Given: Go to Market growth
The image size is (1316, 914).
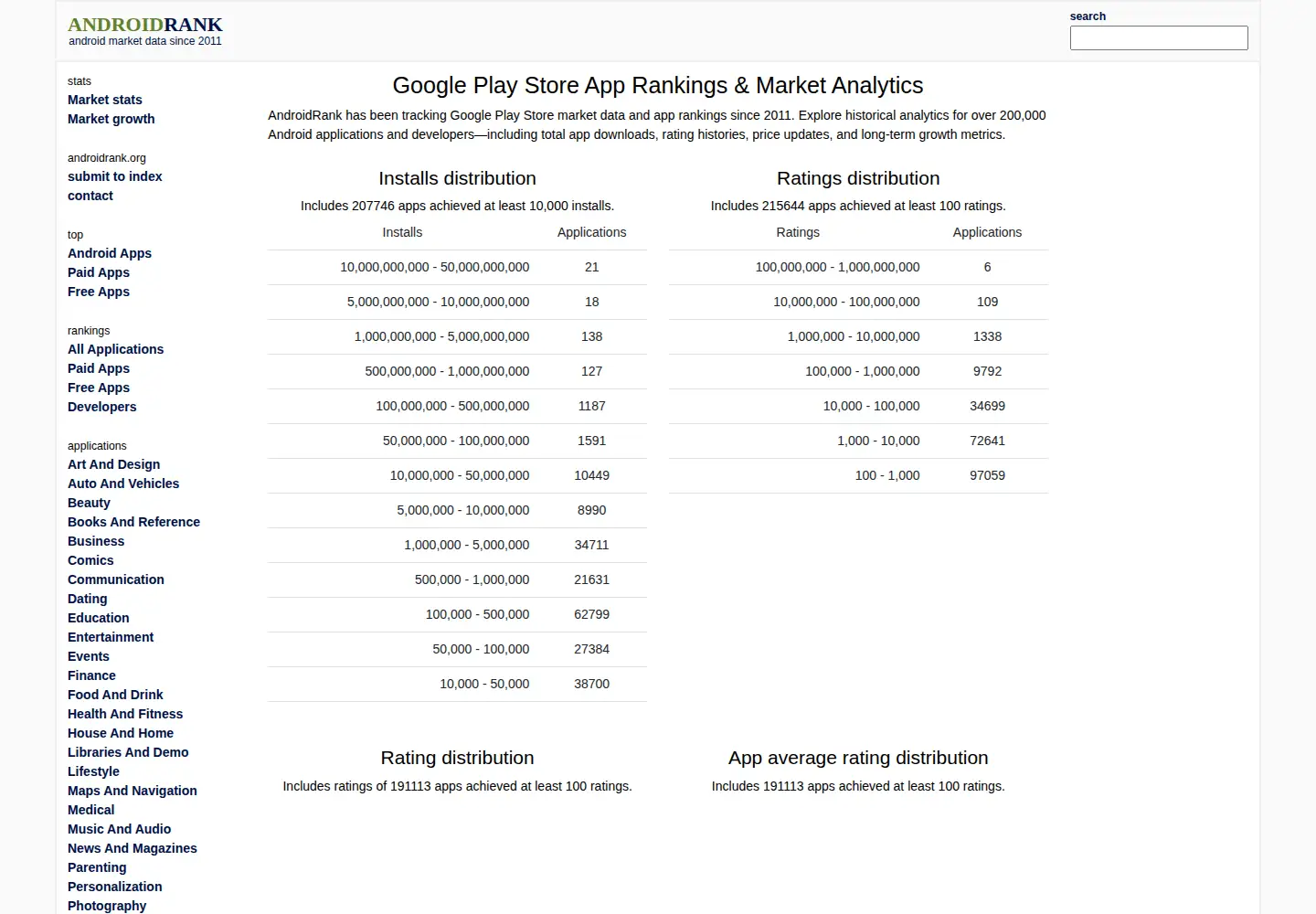Looking at the screenshot, I should click(111, 119).
